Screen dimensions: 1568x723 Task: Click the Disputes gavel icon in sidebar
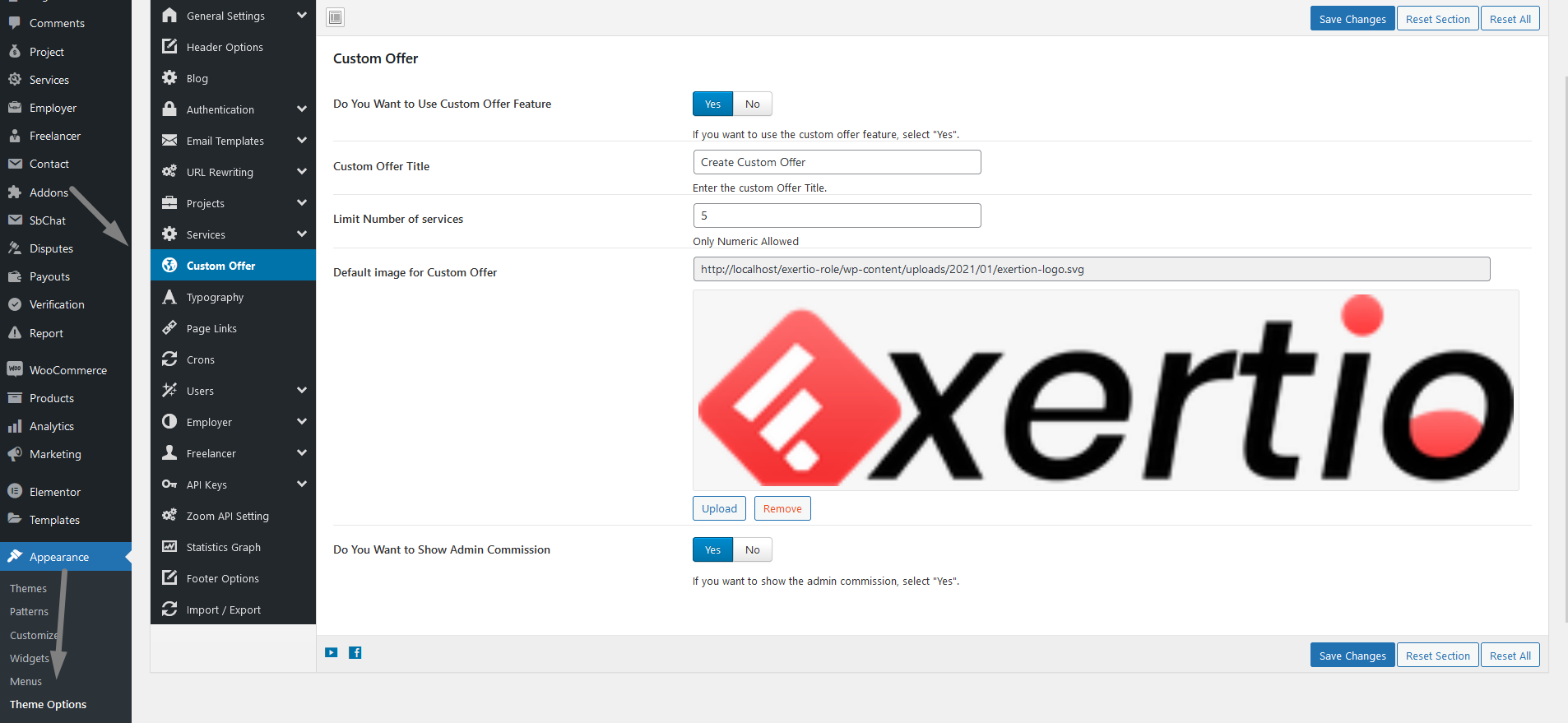pyautogui.click(x=15, y=248)
